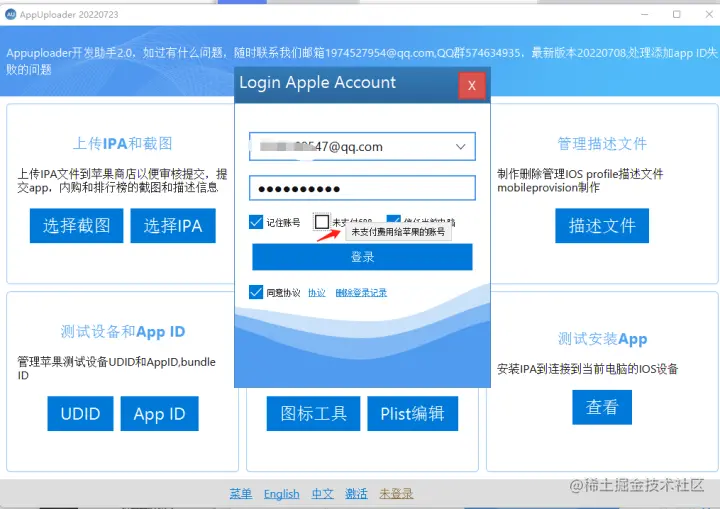Click the AppUploader logo in title bar

click(x=11, y=15)
